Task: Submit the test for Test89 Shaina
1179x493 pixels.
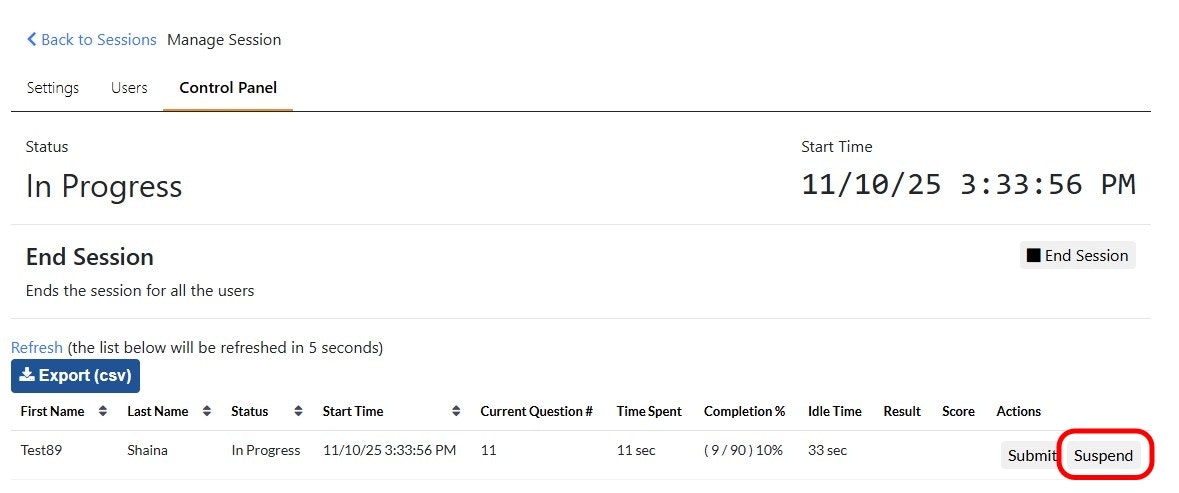Action: (x=1030, y=456)
